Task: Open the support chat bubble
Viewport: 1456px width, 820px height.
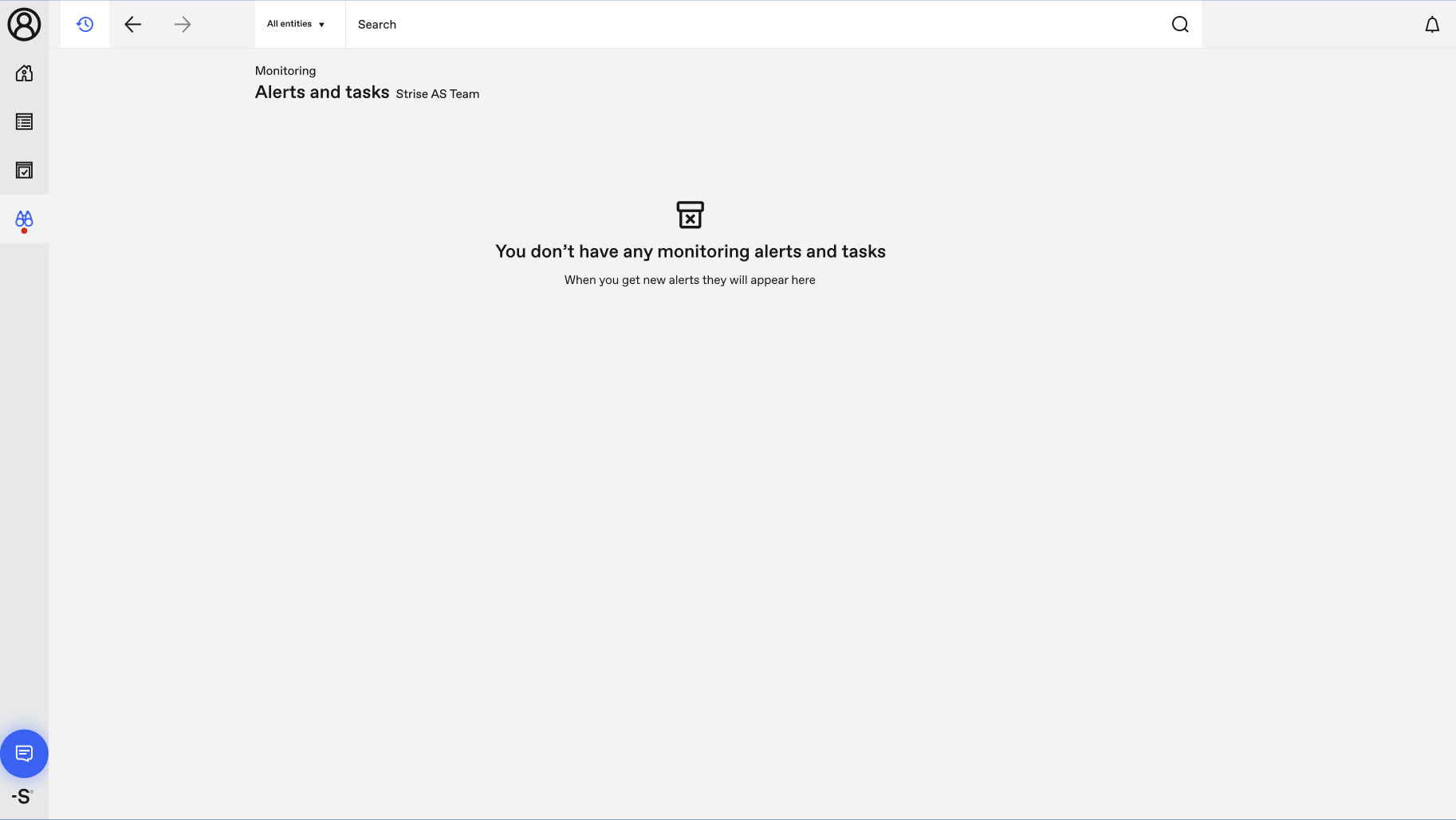Action: pyautogui.click(x=24, y=754)
